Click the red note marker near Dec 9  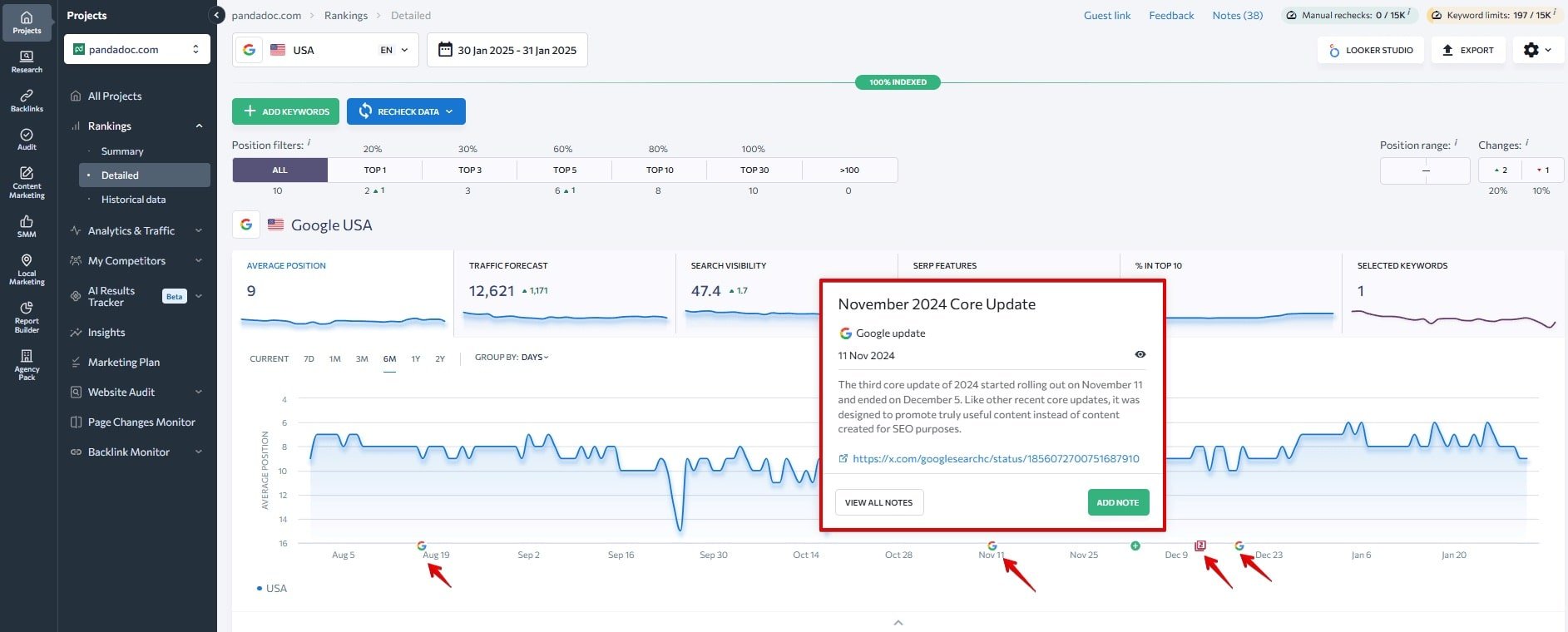click(x=1200, y=546)
